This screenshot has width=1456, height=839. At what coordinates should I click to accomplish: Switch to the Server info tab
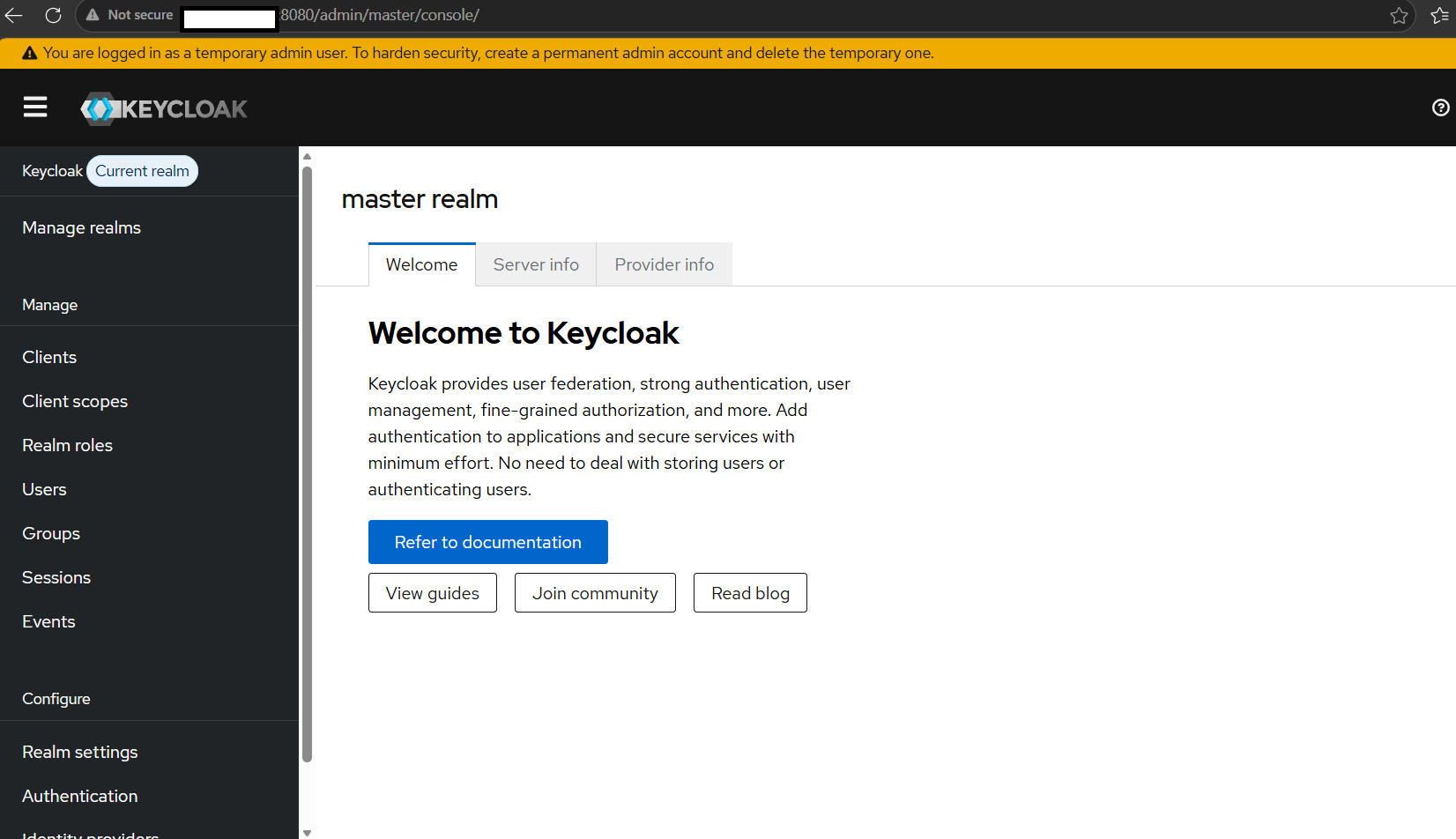tap(536, 264)
